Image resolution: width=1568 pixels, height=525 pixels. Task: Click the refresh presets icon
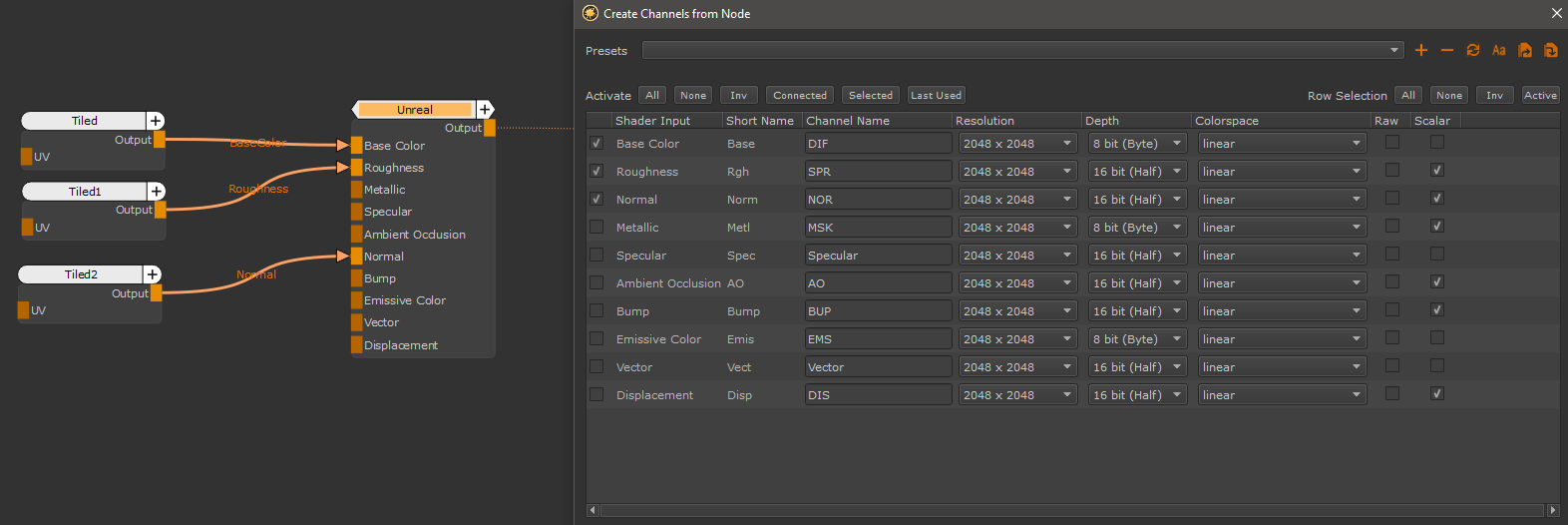pos(1473,50)
